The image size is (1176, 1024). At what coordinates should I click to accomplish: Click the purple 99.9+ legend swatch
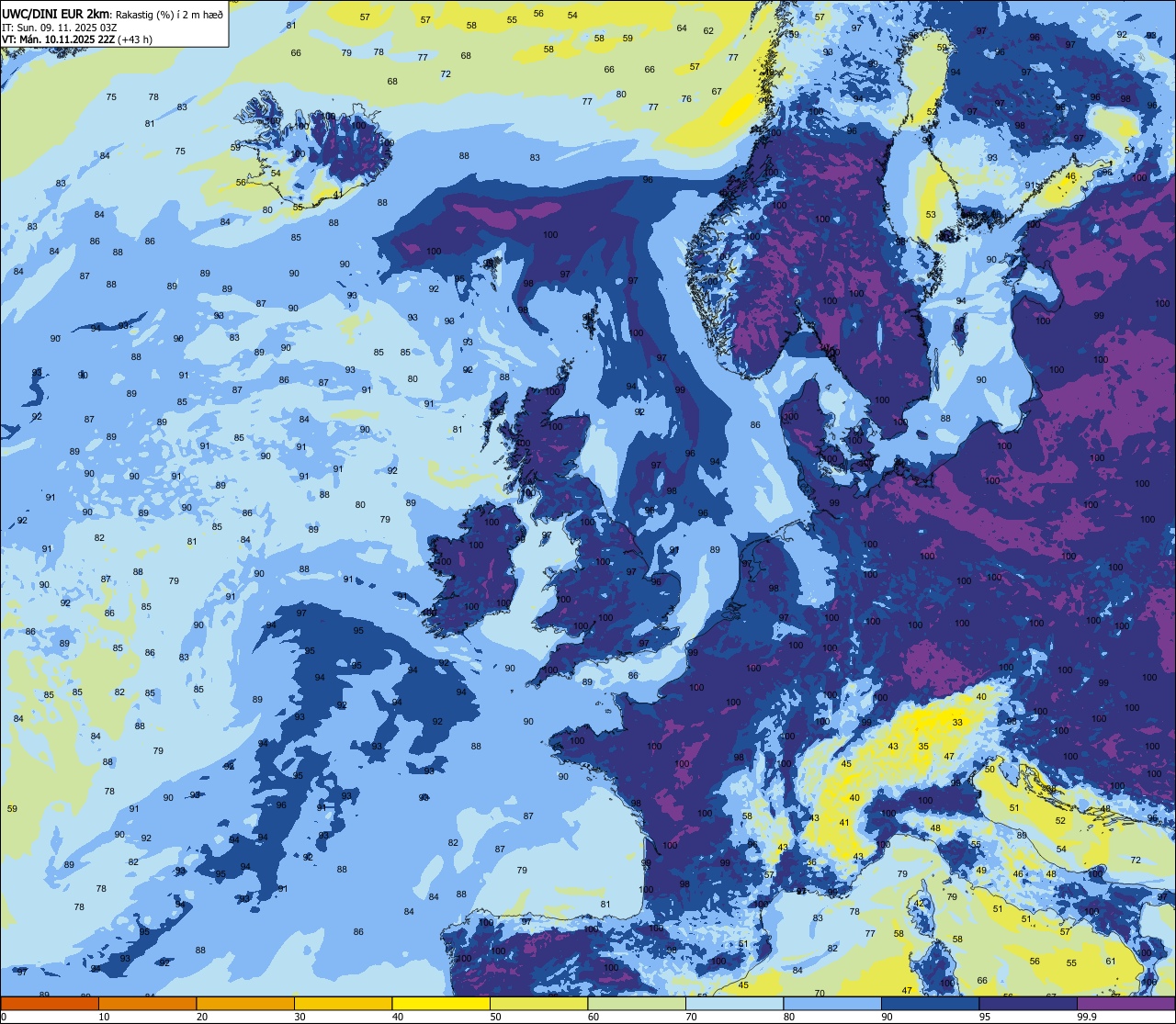click(x=1125, y=1003)
